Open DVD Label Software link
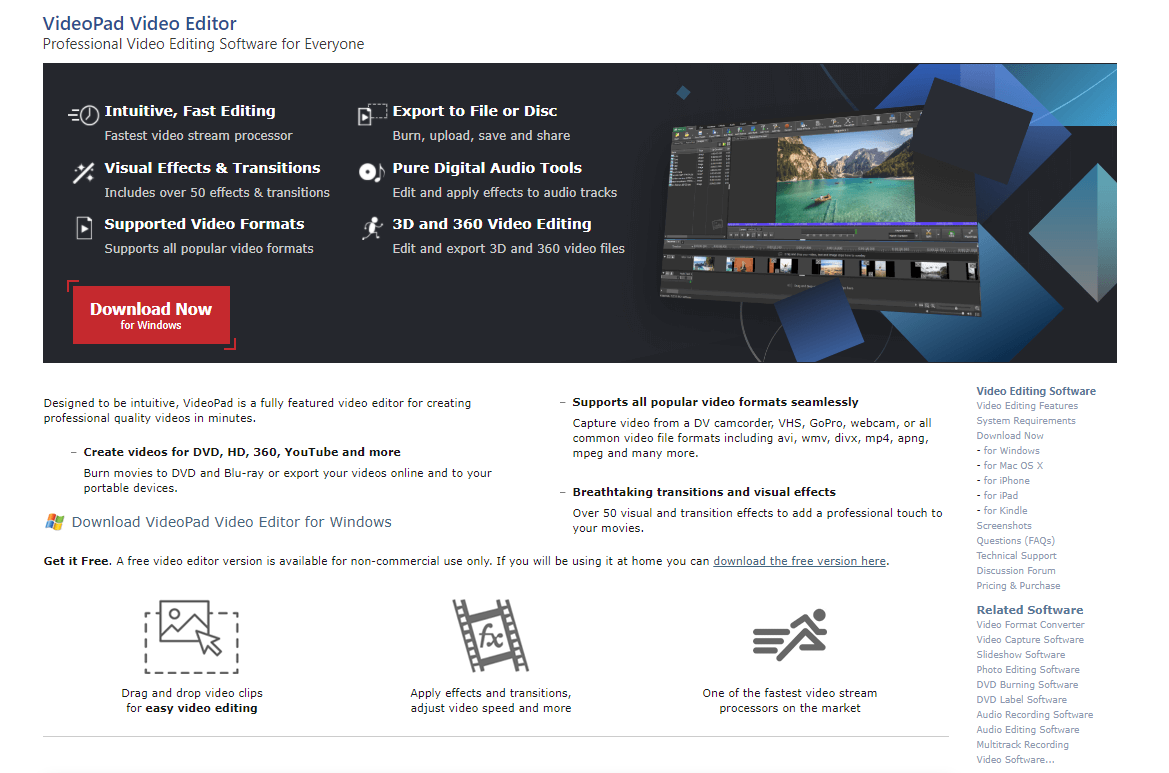The width and height of the screenshot is (1169, 773). (x=1021, y=699)
